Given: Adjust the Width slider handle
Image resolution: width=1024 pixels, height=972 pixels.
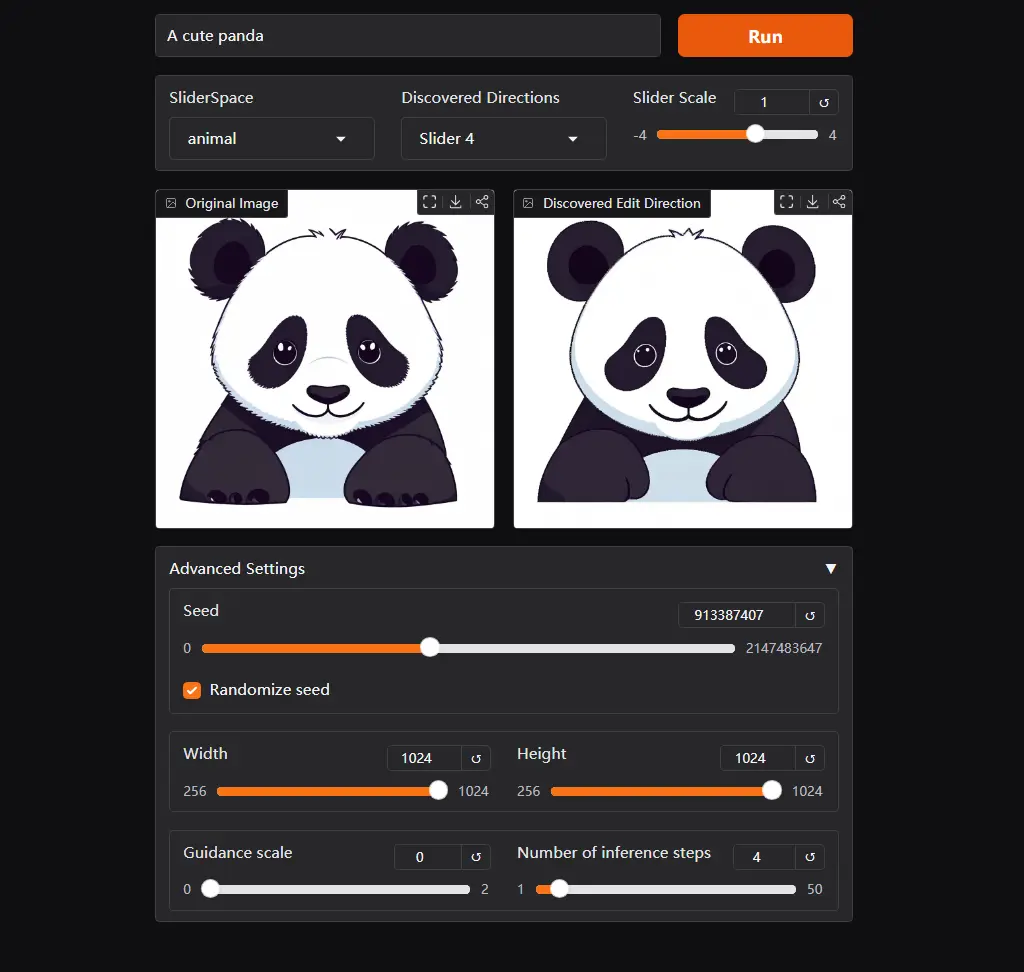Looking at the screenshot, I should (x=438, y=791).
